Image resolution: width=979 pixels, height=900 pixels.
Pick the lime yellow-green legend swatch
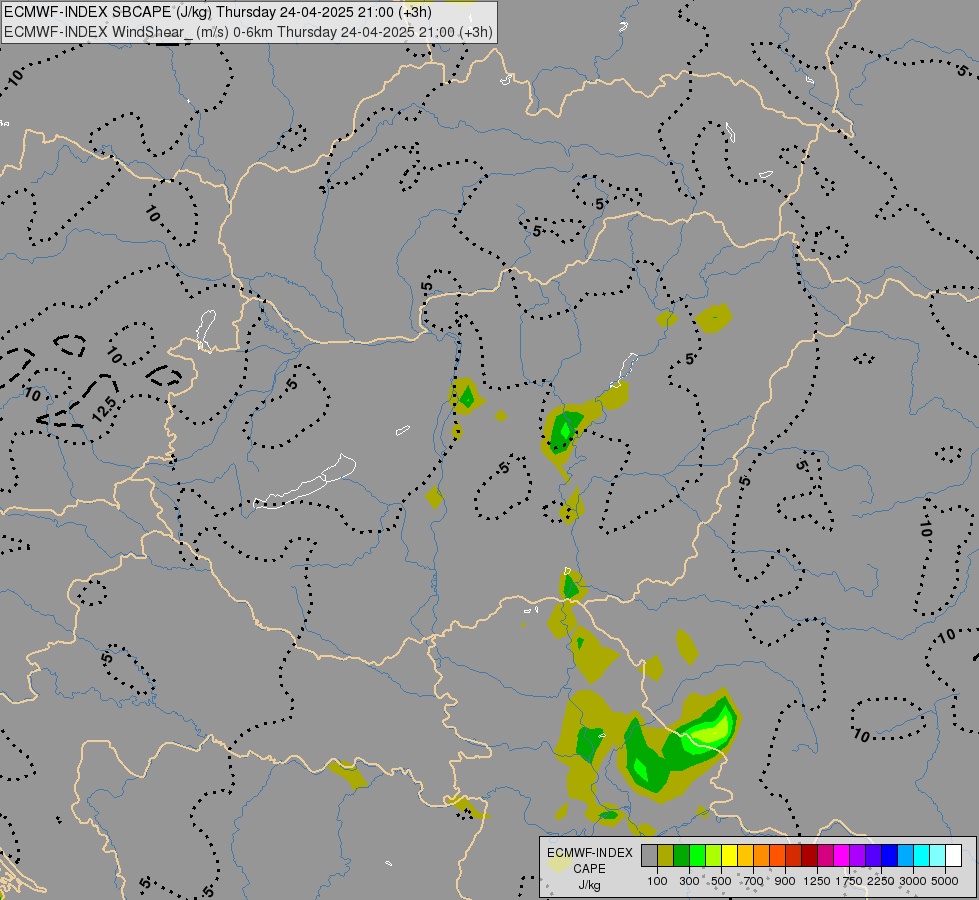coord(714,856)
